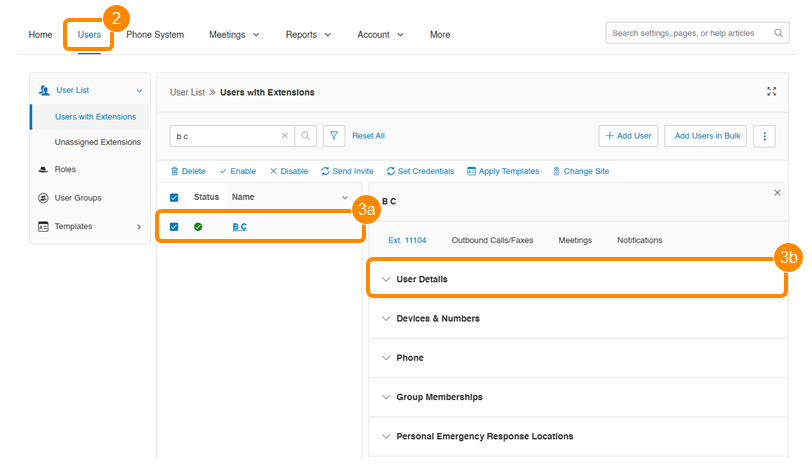
Task: Switch to the Outbound Calls/Faxes tab
Action: pos(492,241)
